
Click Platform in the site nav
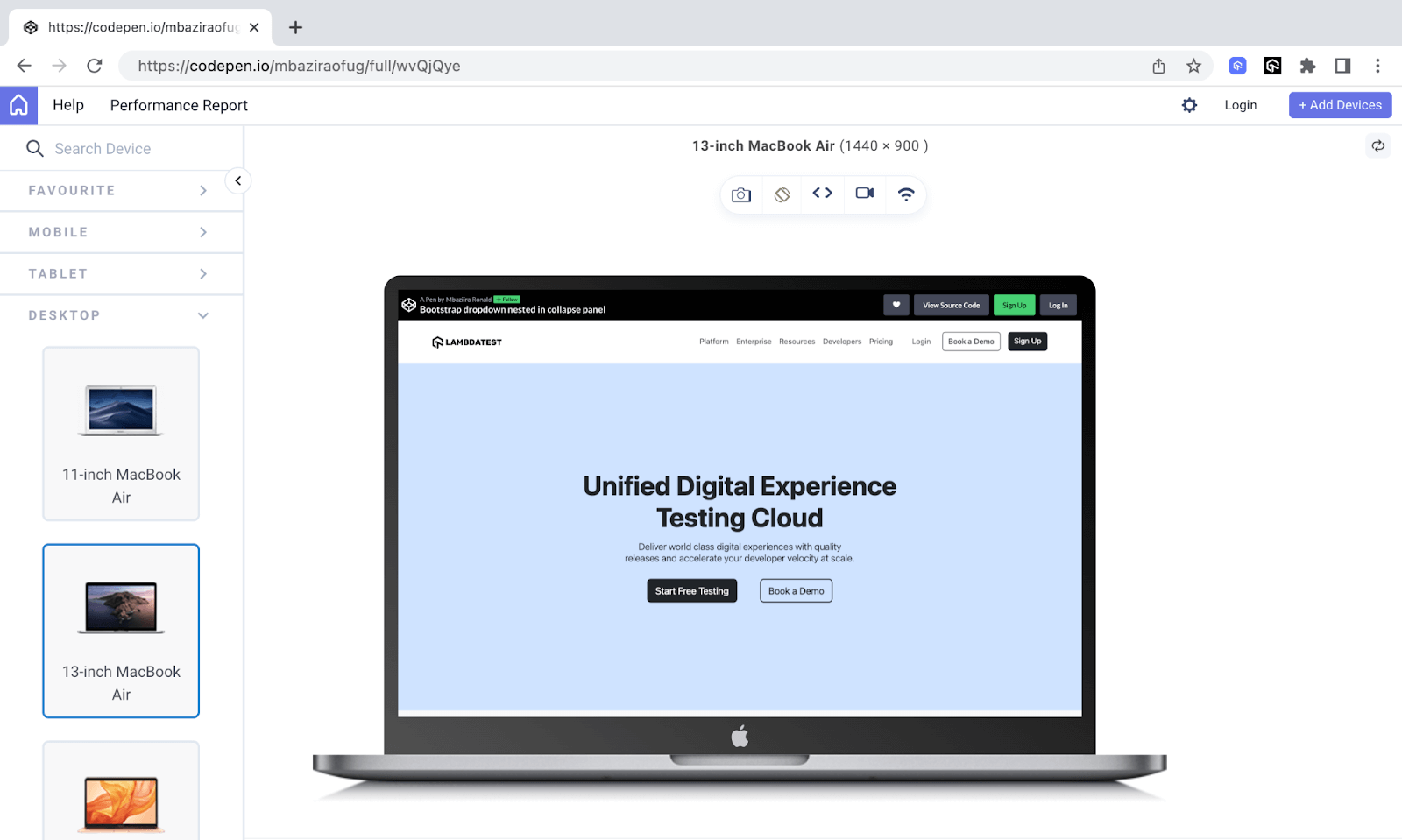pos(714,342)
